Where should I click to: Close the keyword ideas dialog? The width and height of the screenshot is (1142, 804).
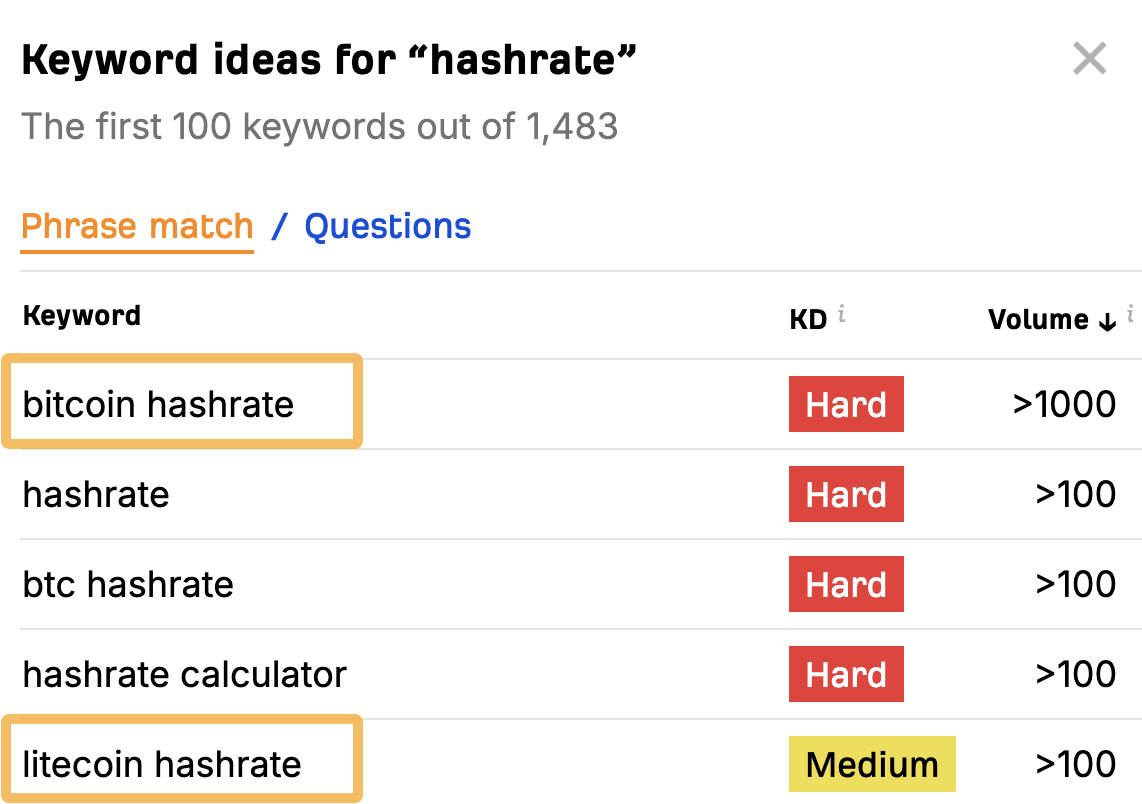[1089, 59]
